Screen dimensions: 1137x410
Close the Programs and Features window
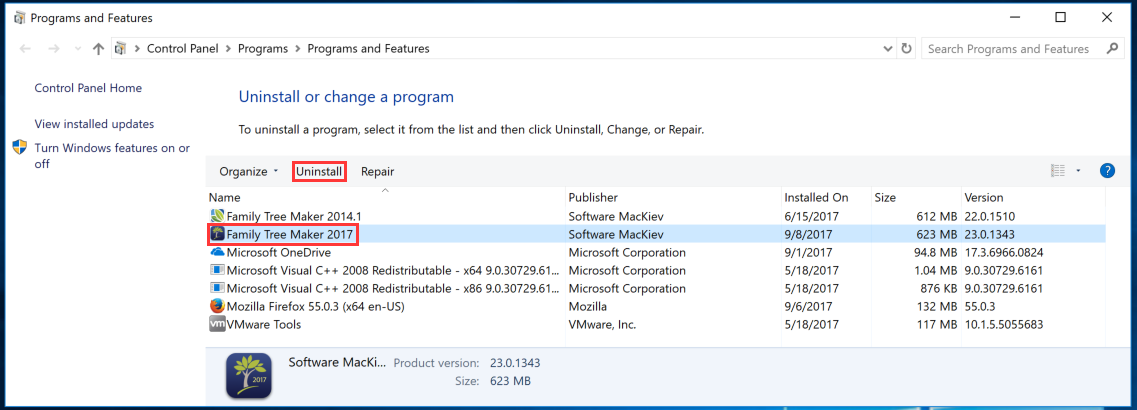[x=1107, y=17]
